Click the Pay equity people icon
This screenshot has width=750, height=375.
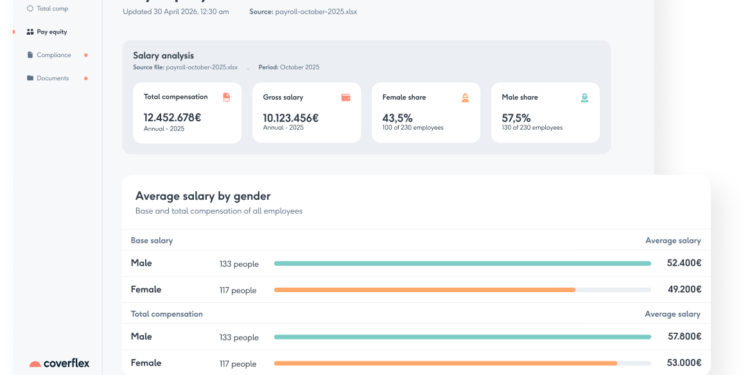pyautogui.click(x=30, y=32)
